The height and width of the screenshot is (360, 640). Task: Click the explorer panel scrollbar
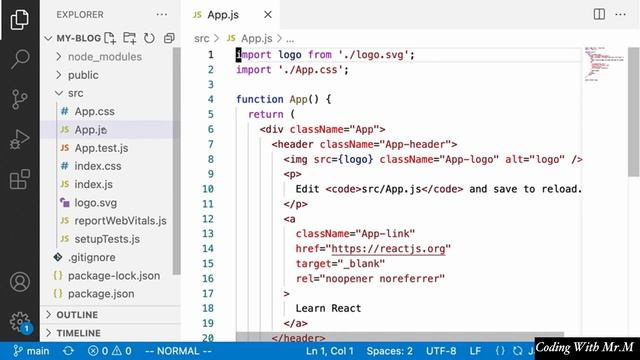tap(176, 161)
